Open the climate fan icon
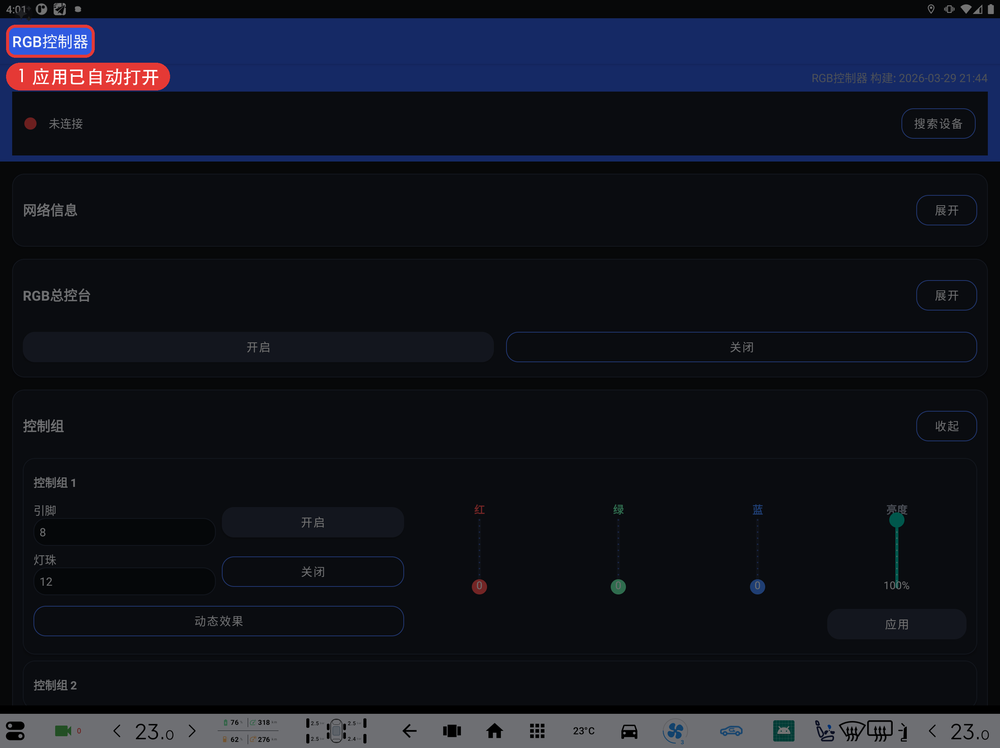This screenshot has width=1000, height=748. pos(675,731)
